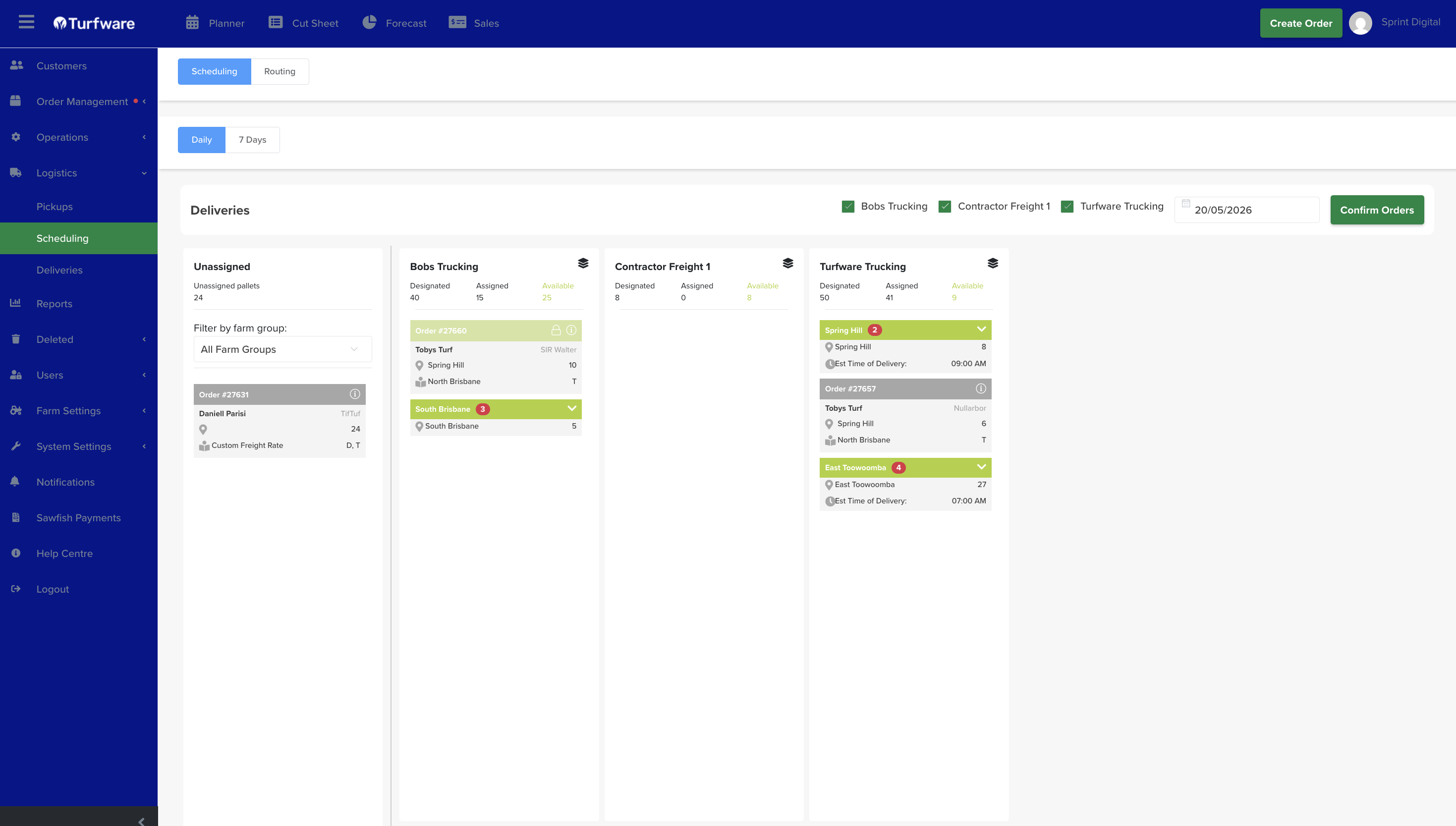Uncheck the Contractor Freight 1 checkbox
Viewport: 1456px width, 826px height.
(x=945, y=207)
